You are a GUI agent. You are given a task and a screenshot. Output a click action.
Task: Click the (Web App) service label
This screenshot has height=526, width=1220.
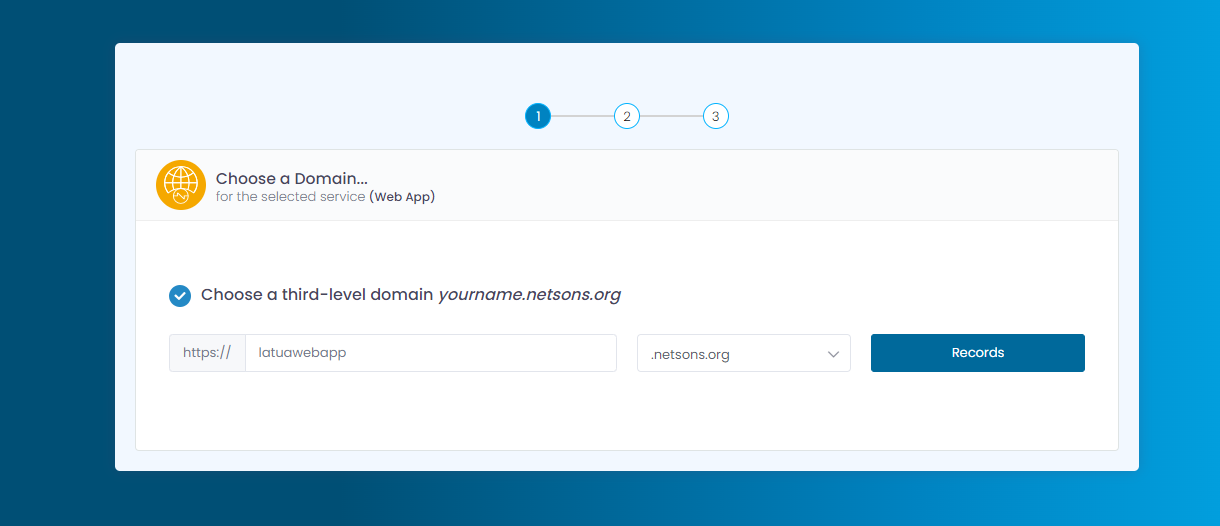coord(402,197)
